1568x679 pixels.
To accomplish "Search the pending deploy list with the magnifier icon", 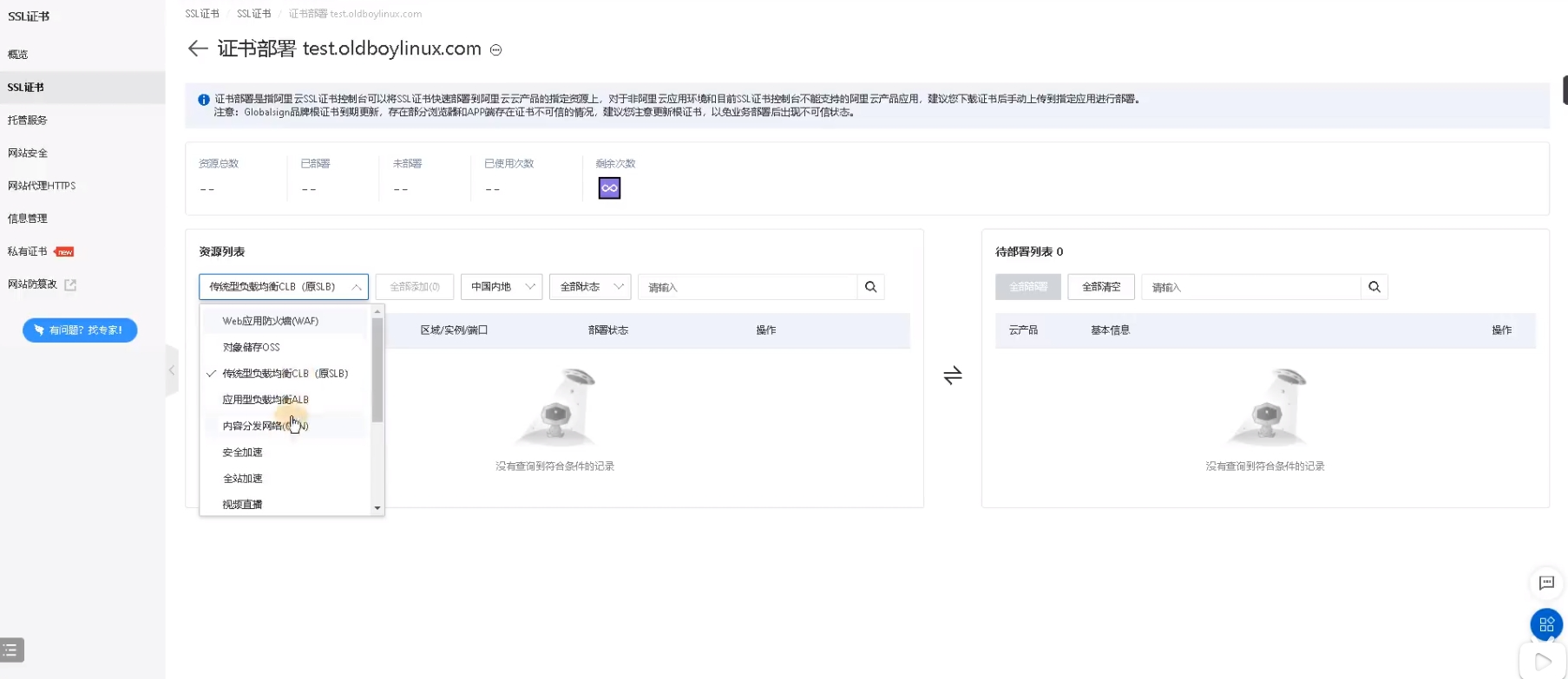I will point(1374,287).
